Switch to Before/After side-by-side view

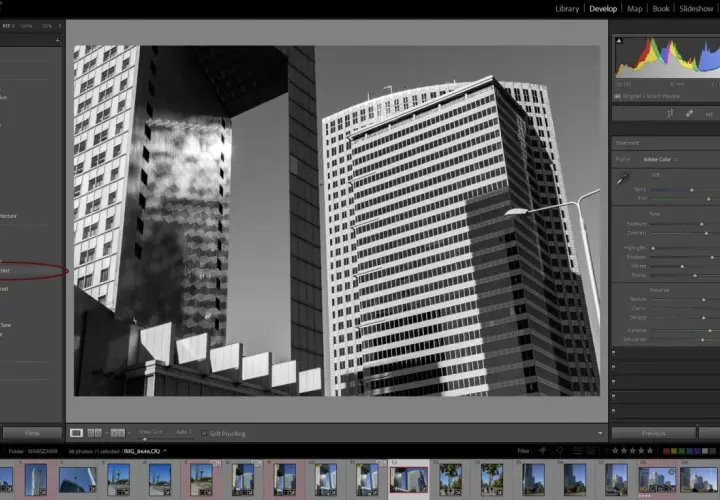coord(95,433)
